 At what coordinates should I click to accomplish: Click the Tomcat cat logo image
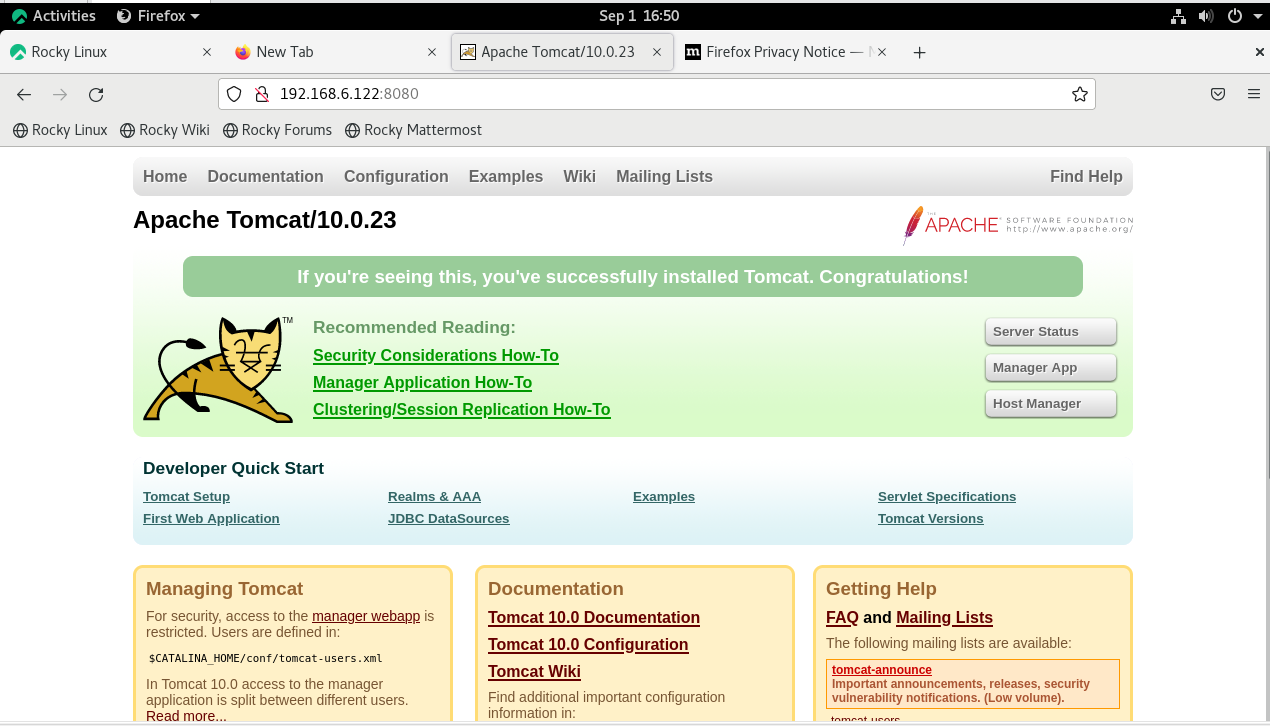click(x=218, y=369)
